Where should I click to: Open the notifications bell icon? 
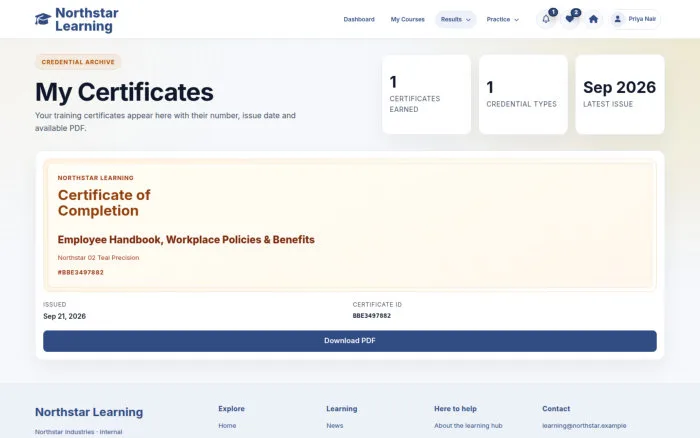pos(546,19)
